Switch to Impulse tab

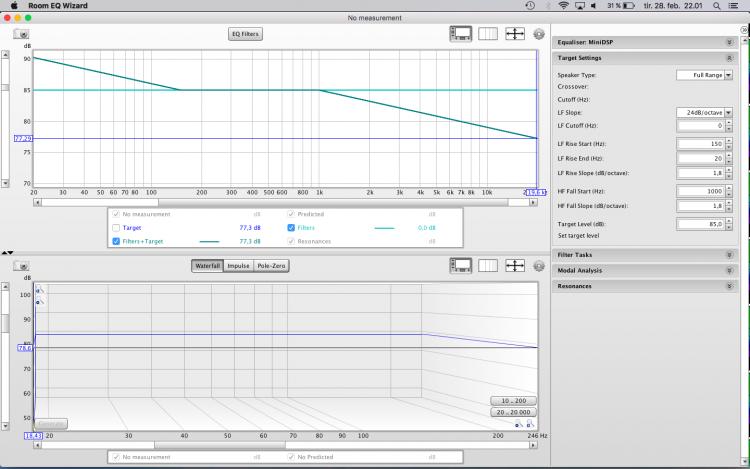tap(238, 266)
